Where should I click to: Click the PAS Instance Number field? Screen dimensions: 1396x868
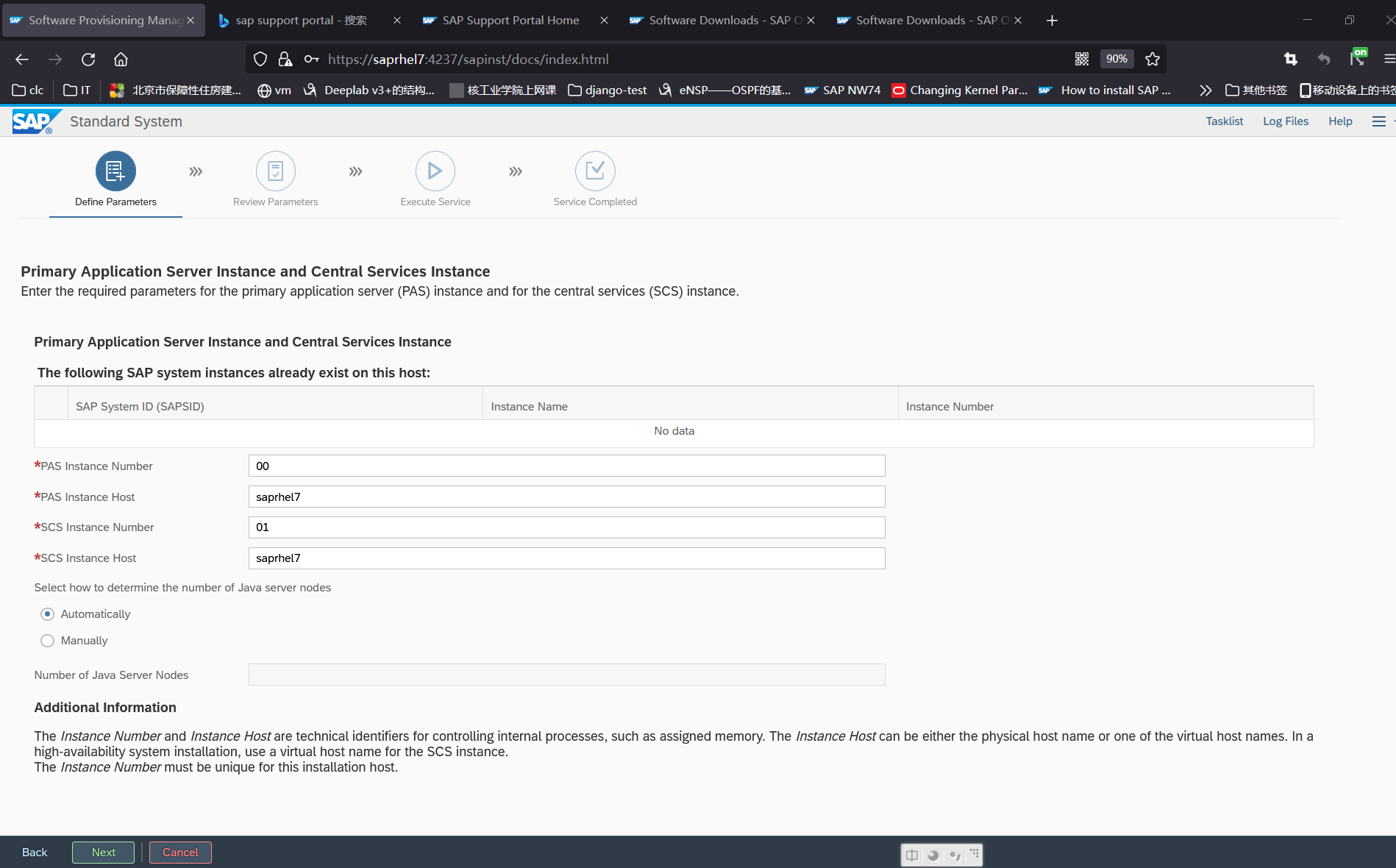tap(566, 466)
